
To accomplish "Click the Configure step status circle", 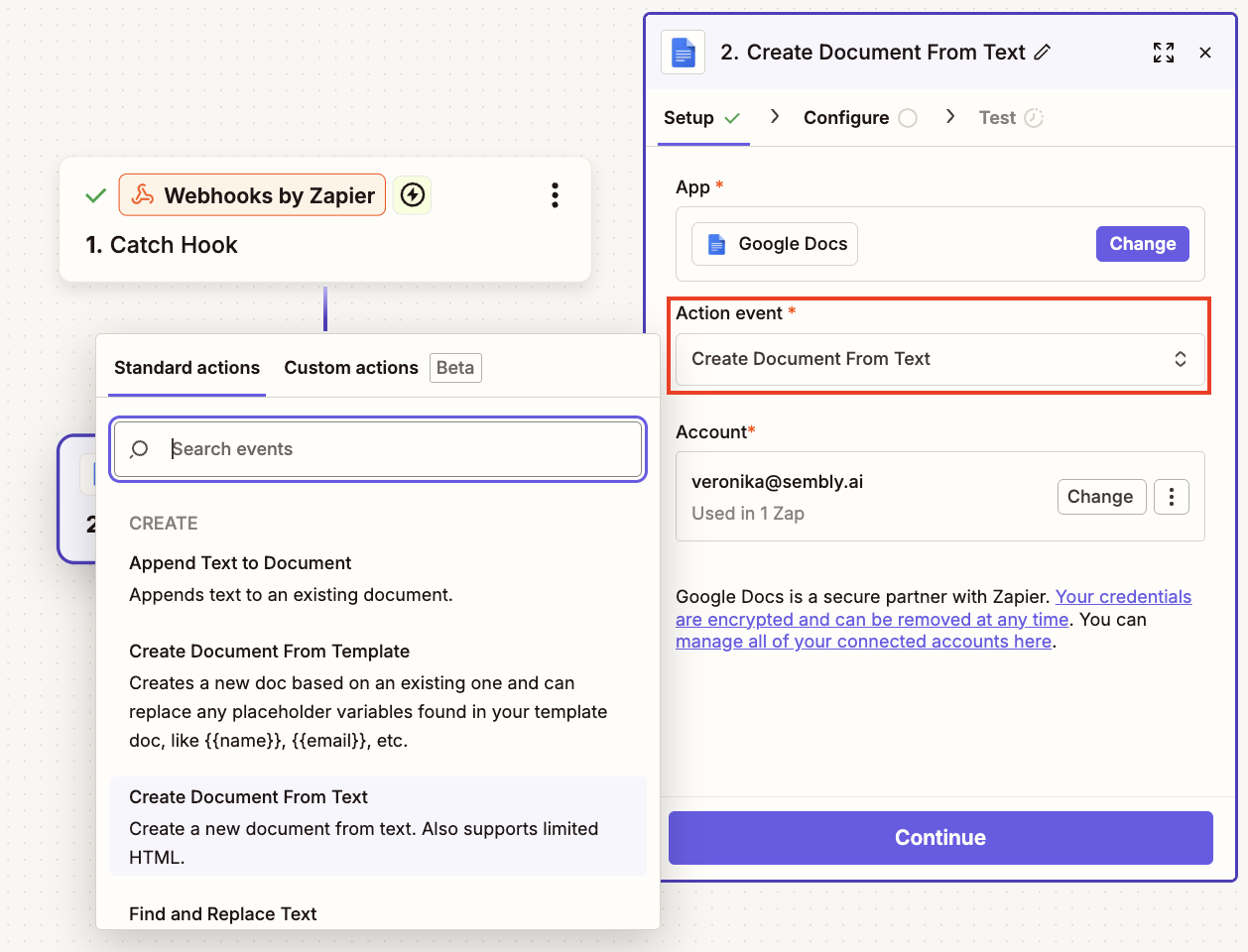I will pos(908,118).
